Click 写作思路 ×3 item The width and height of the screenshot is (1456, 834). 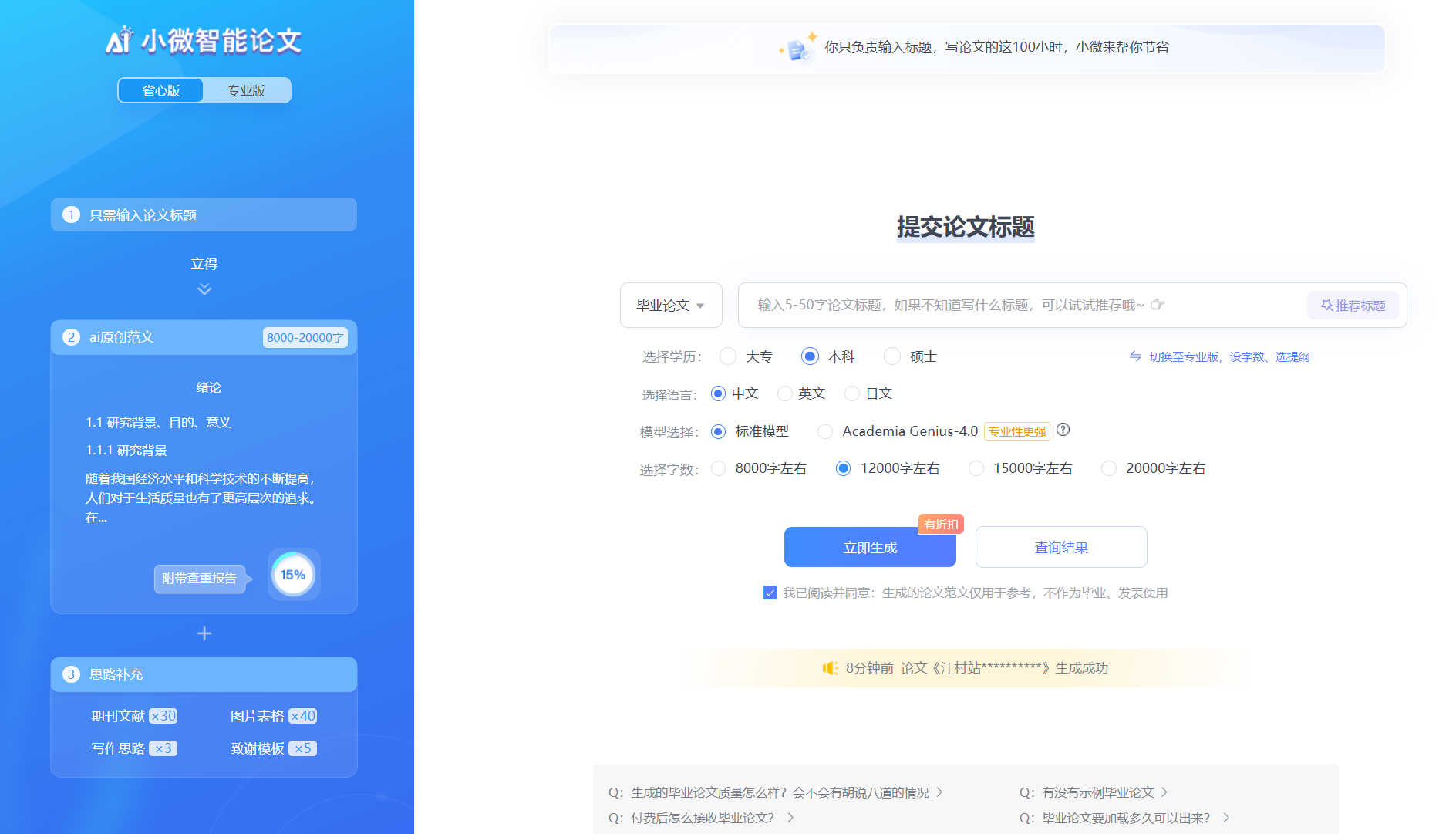coord(134,748)
